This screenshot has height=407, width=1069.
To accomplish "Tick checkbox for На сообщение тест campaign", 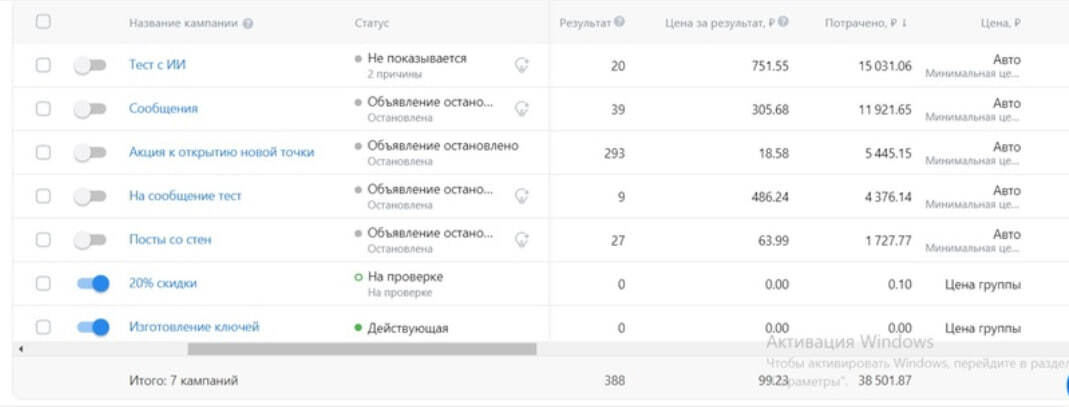I will pos(43,196).
